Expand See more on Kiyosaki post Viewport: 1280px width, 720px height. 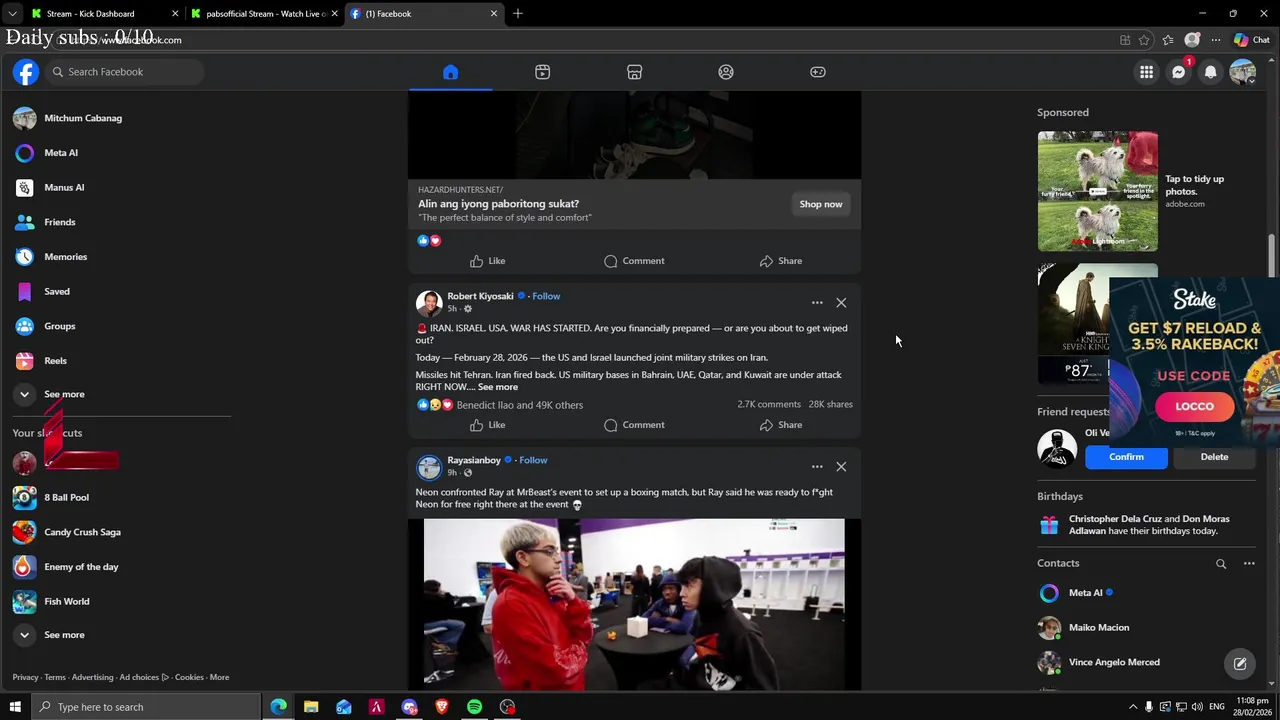point(498,387)
